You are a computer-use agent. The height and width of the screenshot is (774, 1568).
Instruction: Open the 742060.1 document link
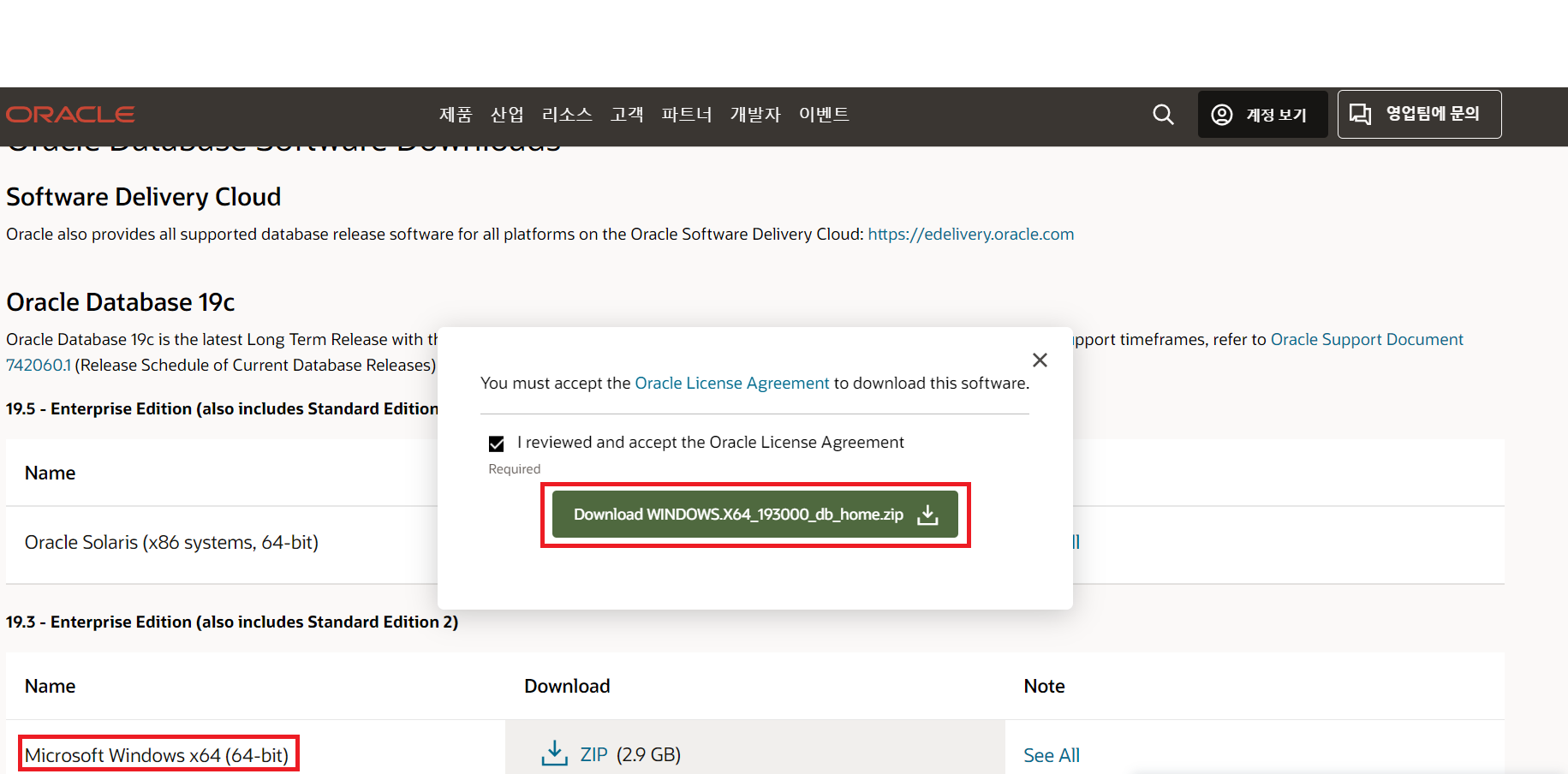(x=39, y=366)
